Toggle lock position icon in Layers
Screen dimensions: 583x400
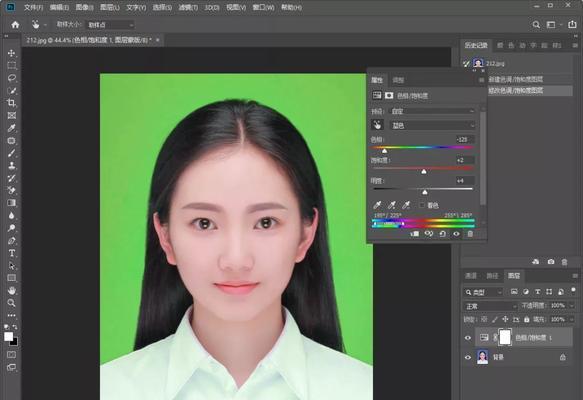click(x=505, y=319)
